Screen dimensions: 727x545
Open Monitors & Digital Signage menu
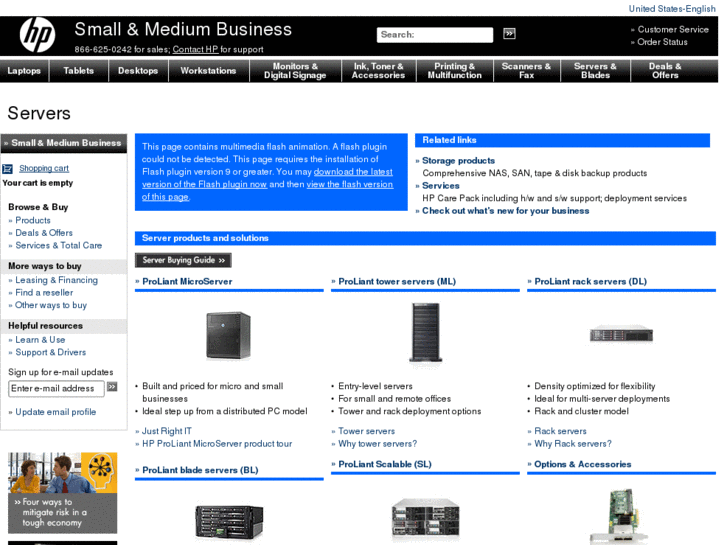coord(295,71)
